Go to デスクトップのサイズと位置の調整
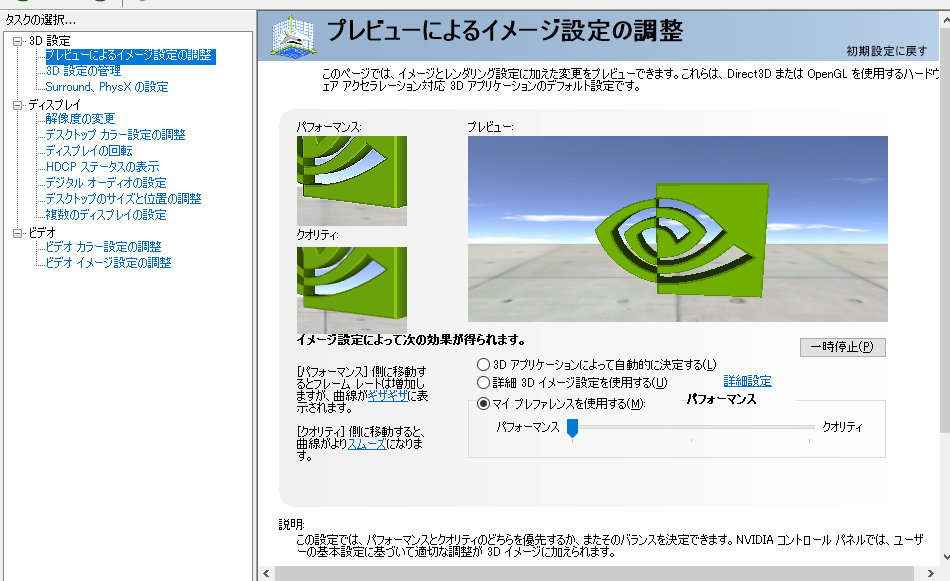The image size is (950, 581). click(123, 199)
